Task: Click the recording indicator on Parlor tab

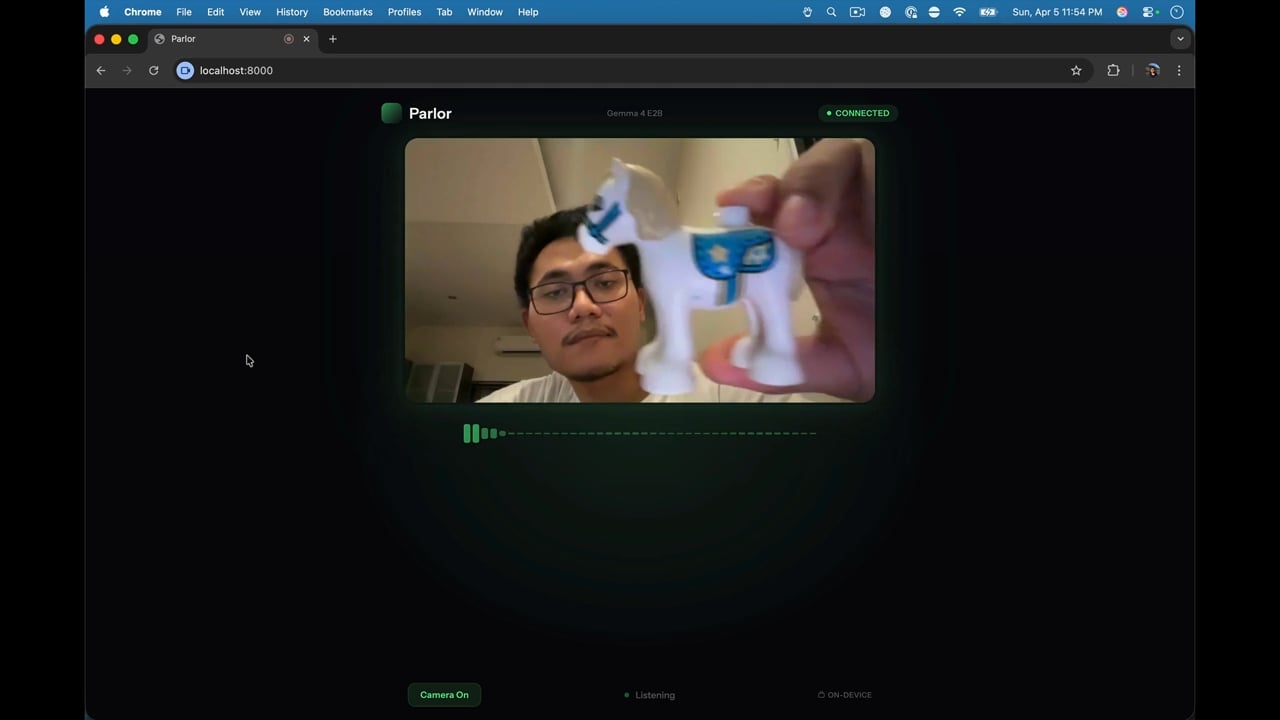Action: (x=288, y=39)
